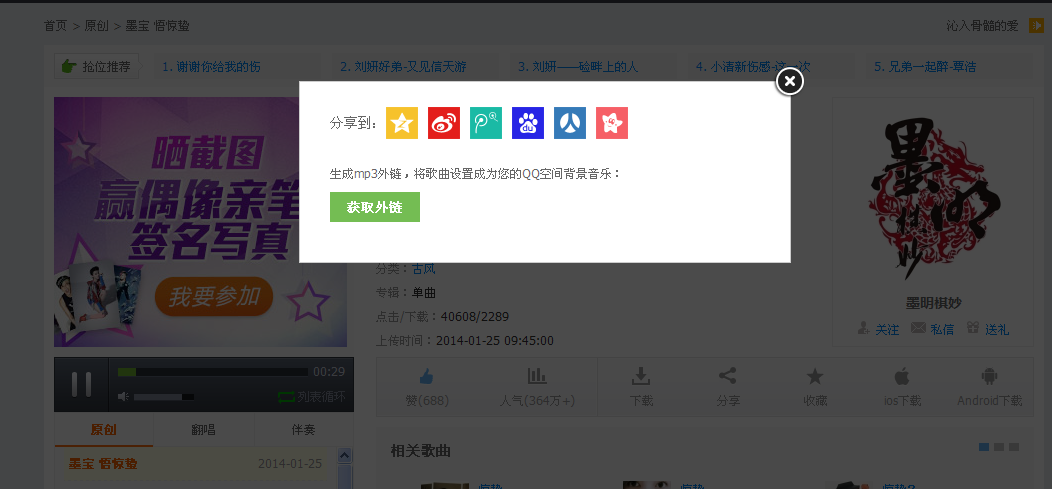Follow the artist via 关注 link

(878, 329)
